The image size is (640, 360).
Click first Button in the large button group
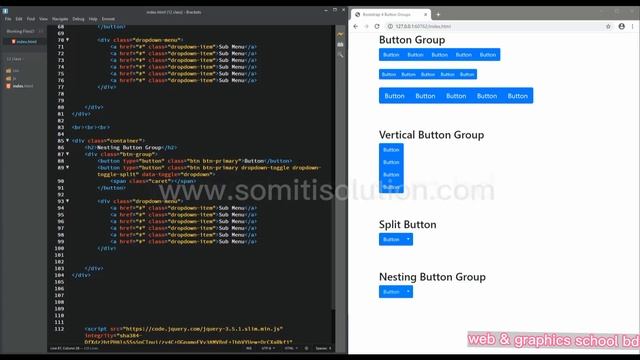click(x=394, y=96)
